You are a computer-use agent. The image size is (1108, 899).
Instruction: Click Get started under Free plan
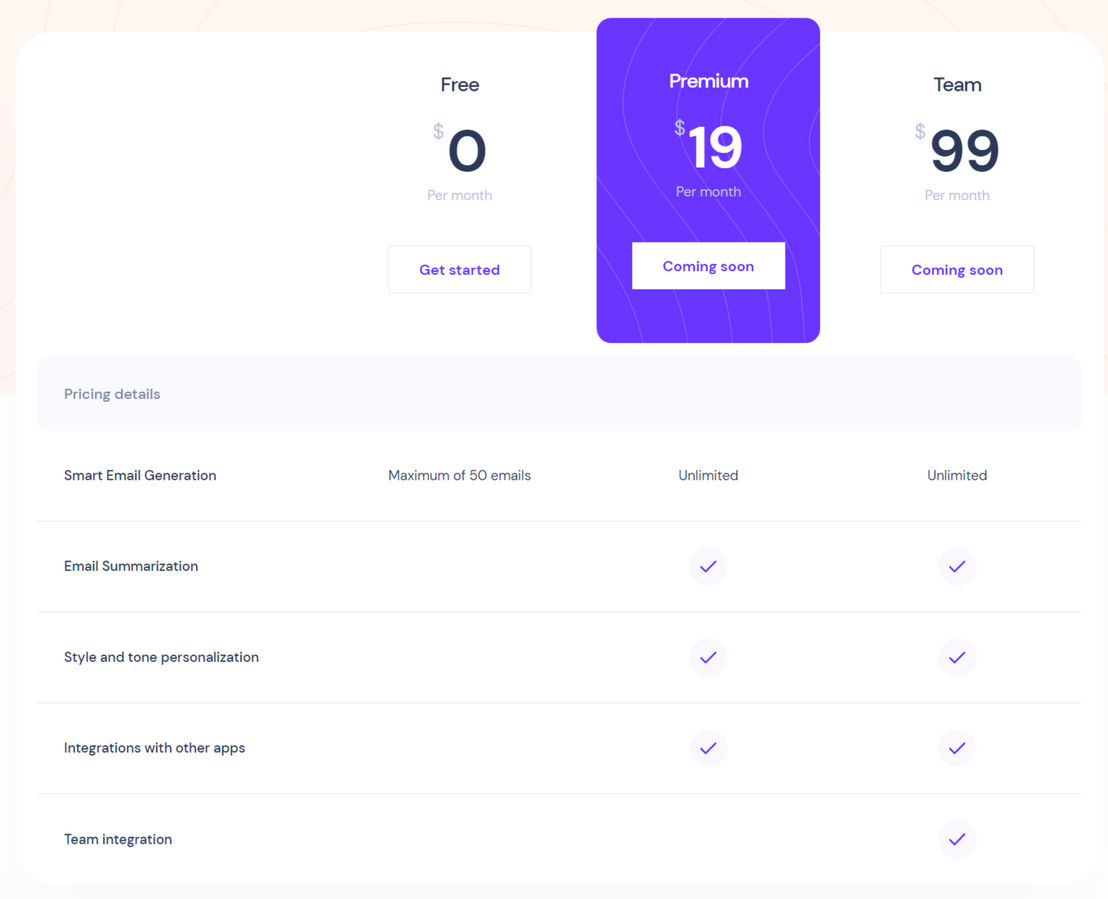459,269
